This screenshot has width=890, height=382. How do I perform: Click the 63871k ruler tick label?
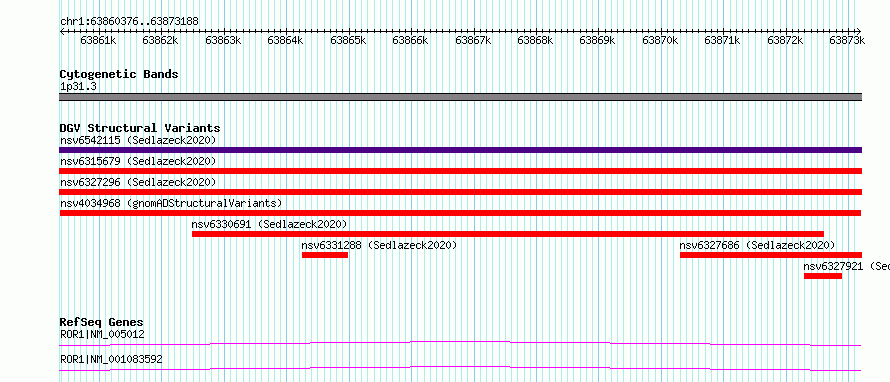click(x=723, y=40)
